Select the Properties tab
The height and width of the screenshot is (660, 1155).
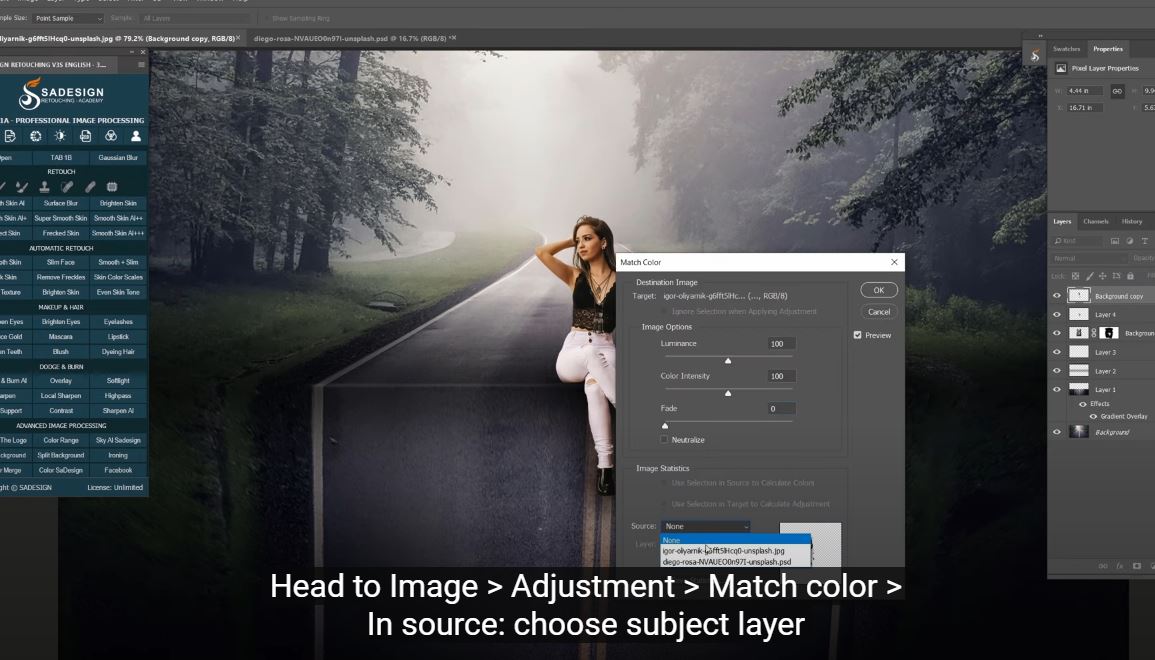[1107, 49]
